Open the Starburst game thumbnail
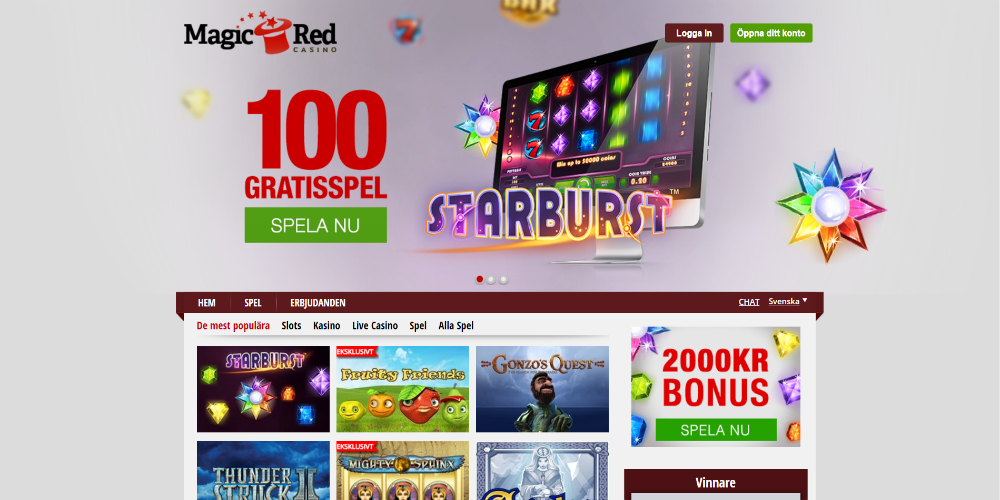The height and width of the screenshot is (500, 1000). pyautogui.click(x=263, y=389)
